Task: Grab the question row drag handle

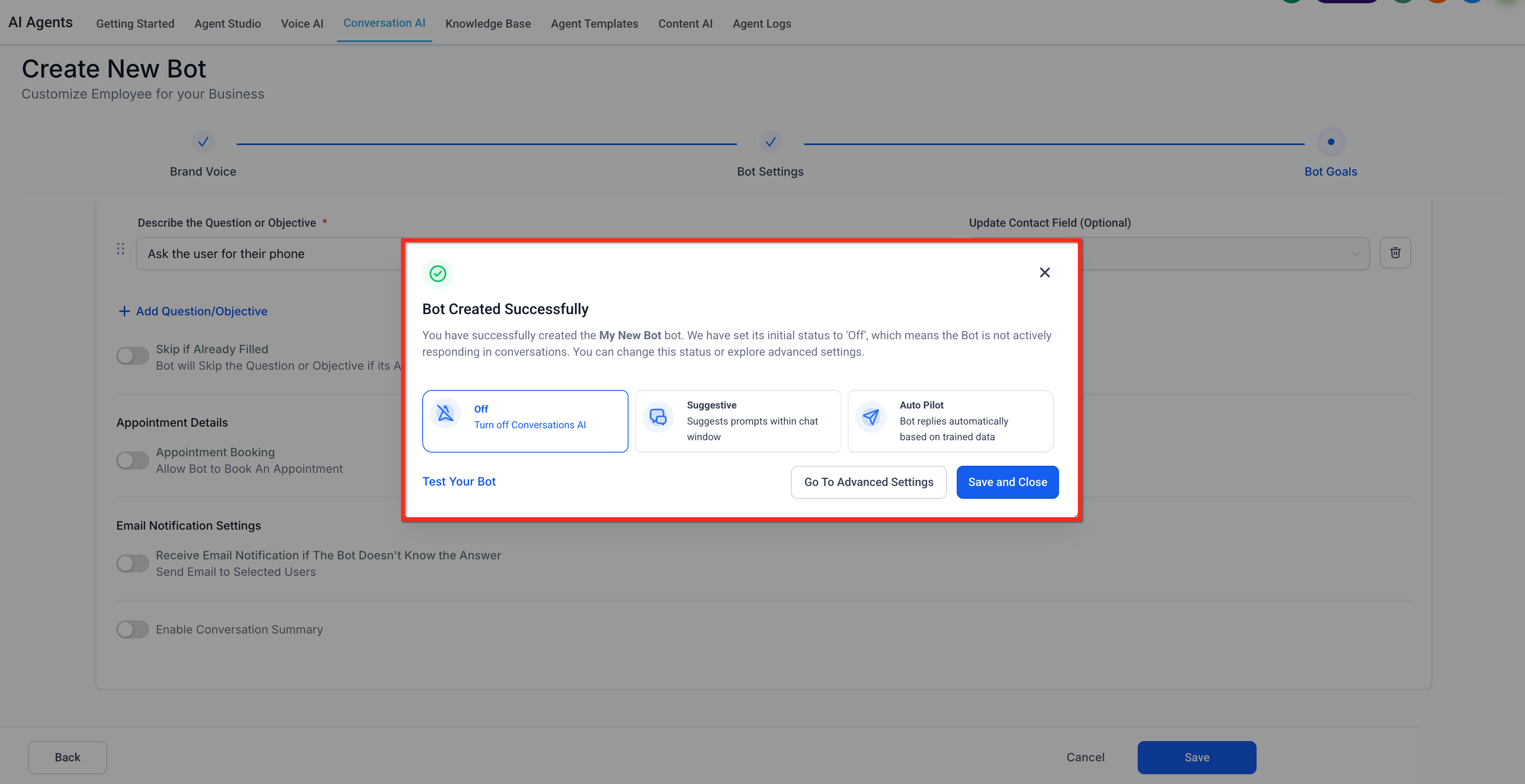Action: coord(121,249)
